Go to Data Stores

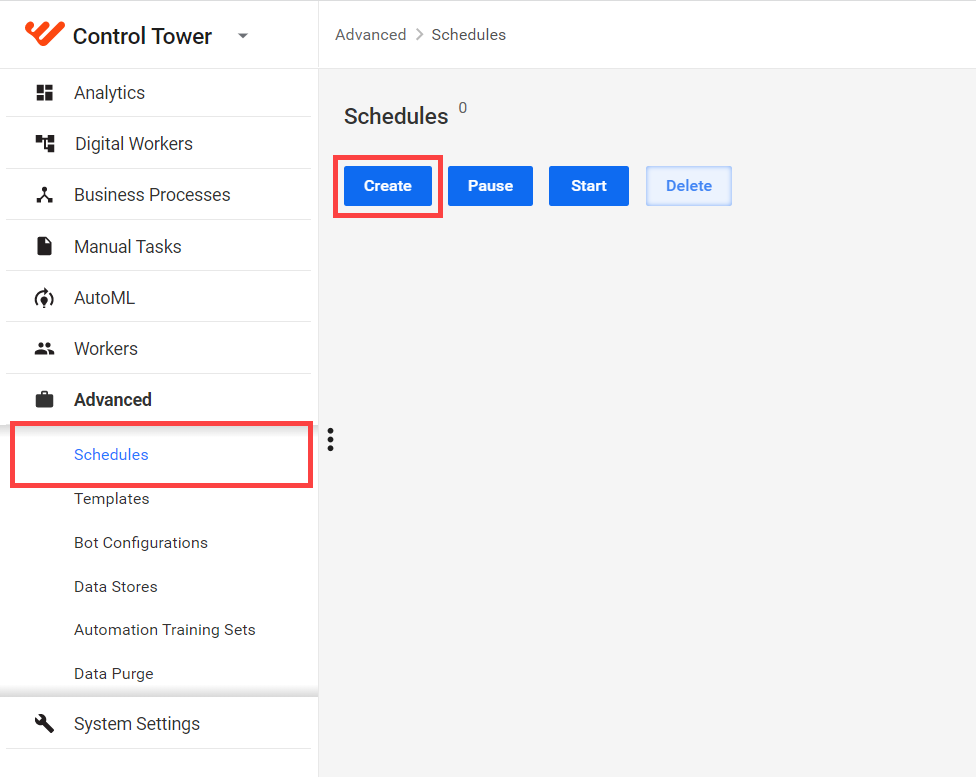(x=116, y=586)
